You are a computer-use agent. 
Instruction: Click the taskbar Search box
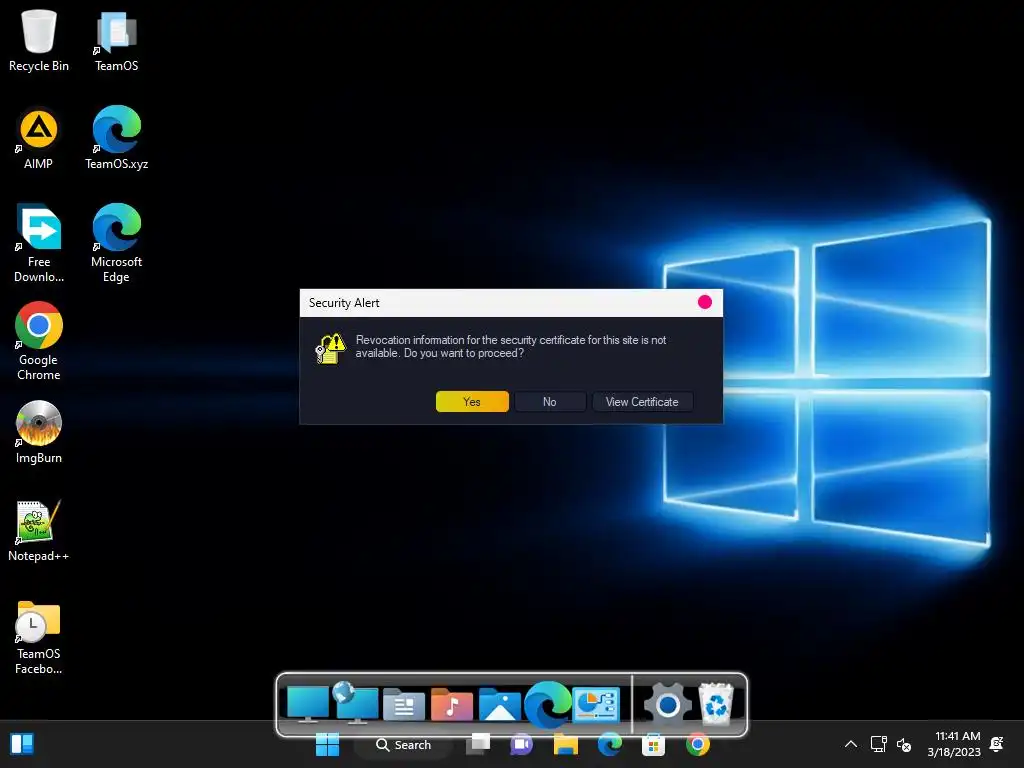pyautogui.click(x=404, y=744)
